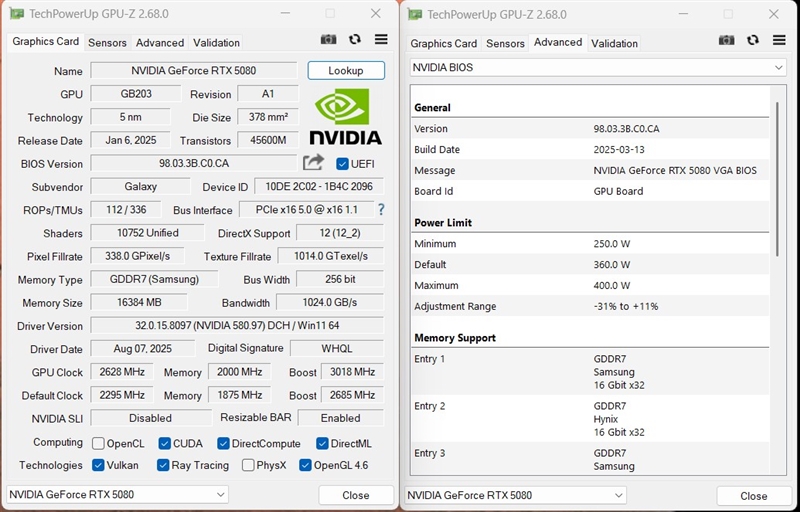The height and width of the screenshot is (512, 800).
Task: Click the BIOS export share icon
Action: tap(313, 163)
